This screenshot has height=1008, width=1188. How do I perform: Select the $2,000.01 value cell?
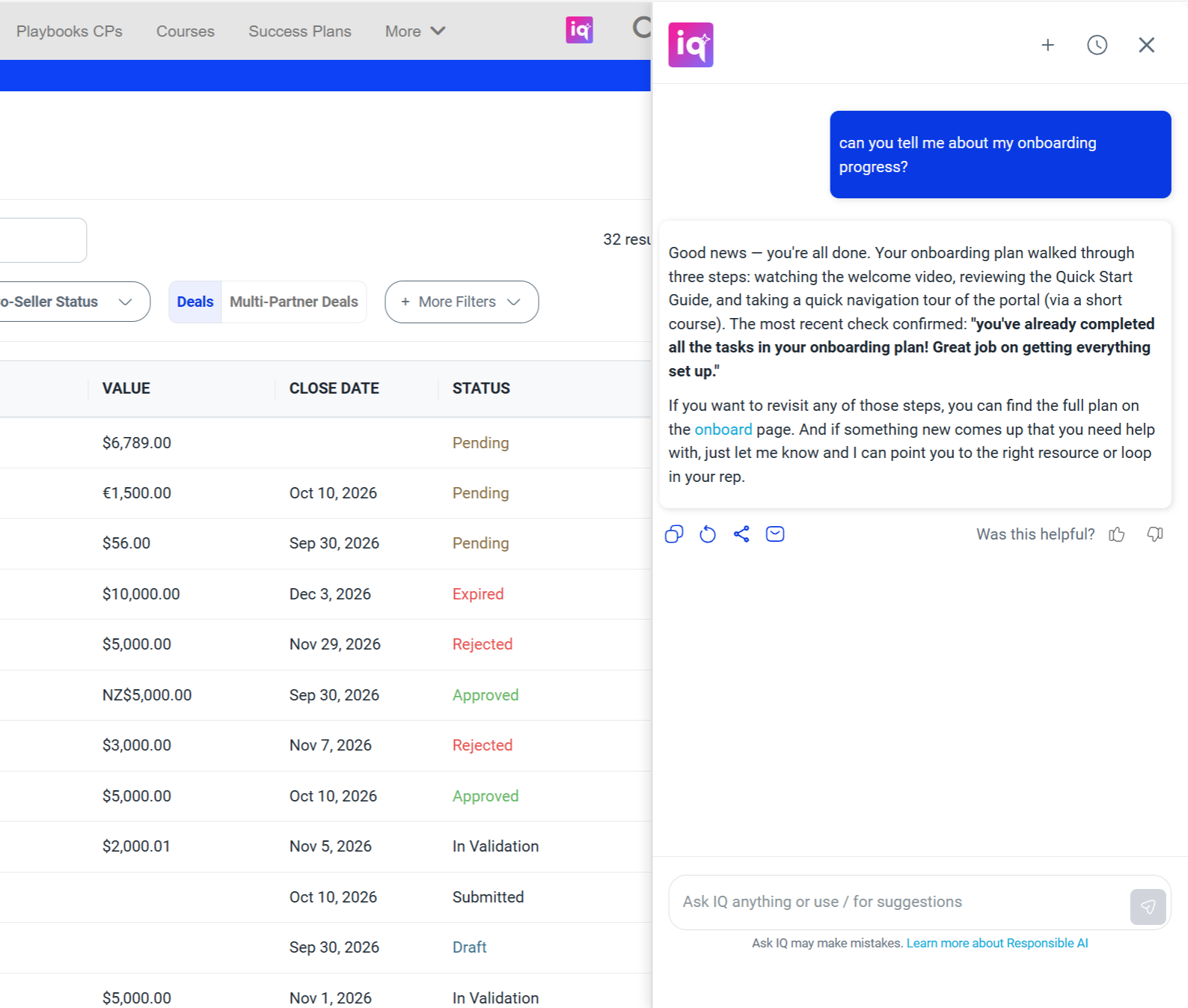click(x=136, y=846)
